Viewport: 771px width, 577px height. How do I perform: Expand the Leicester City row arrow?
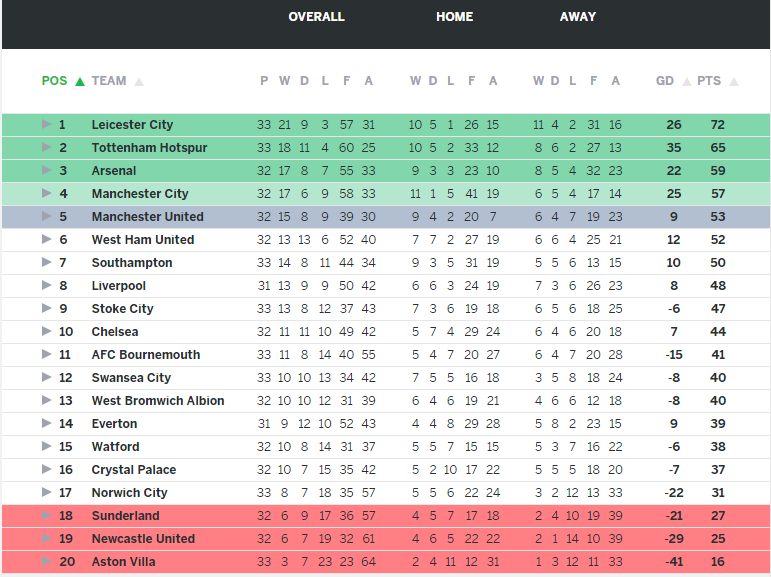click(46, 125)
